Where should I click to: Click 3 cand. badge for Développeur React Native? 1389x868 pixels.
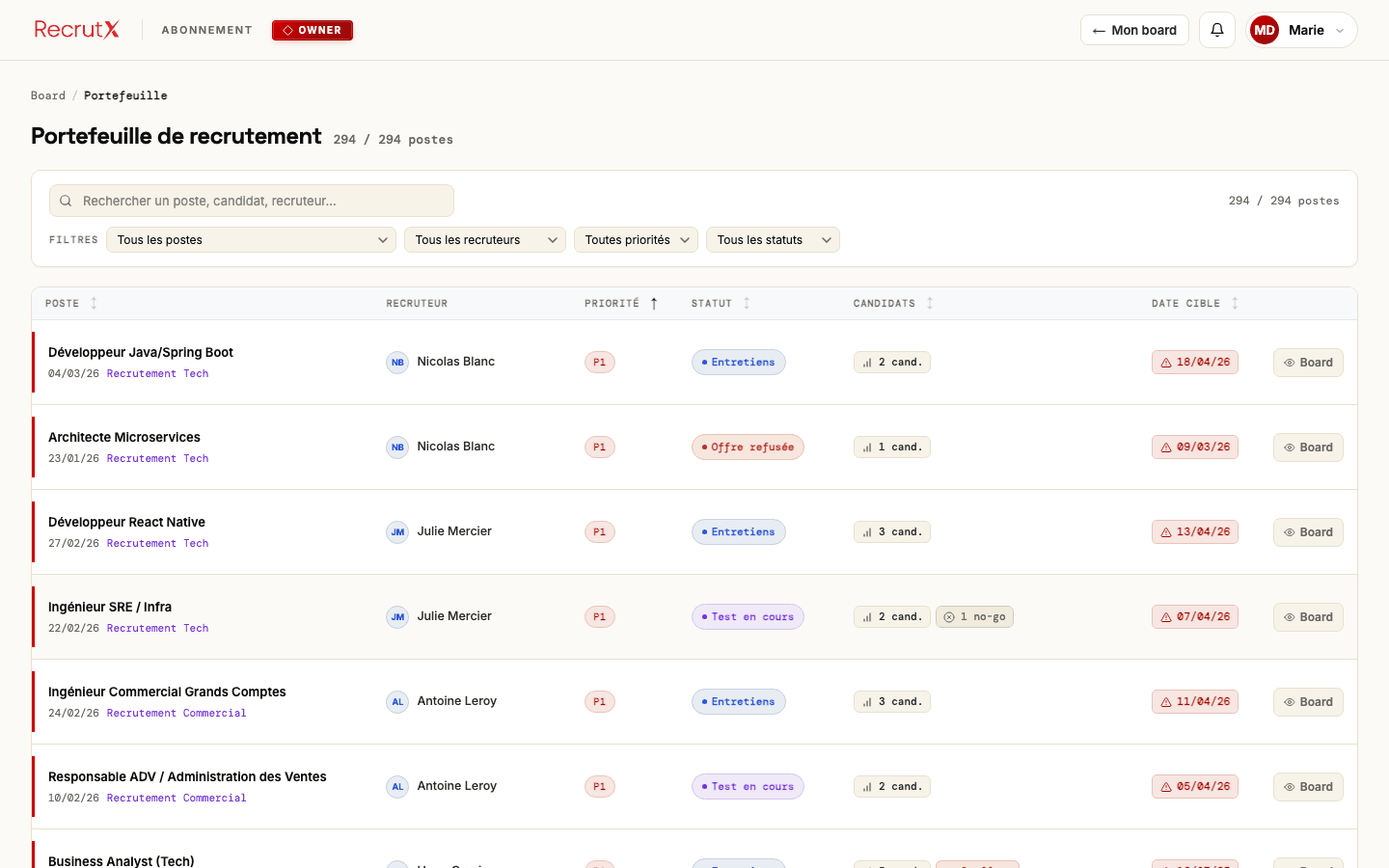[x=892, y=532]
